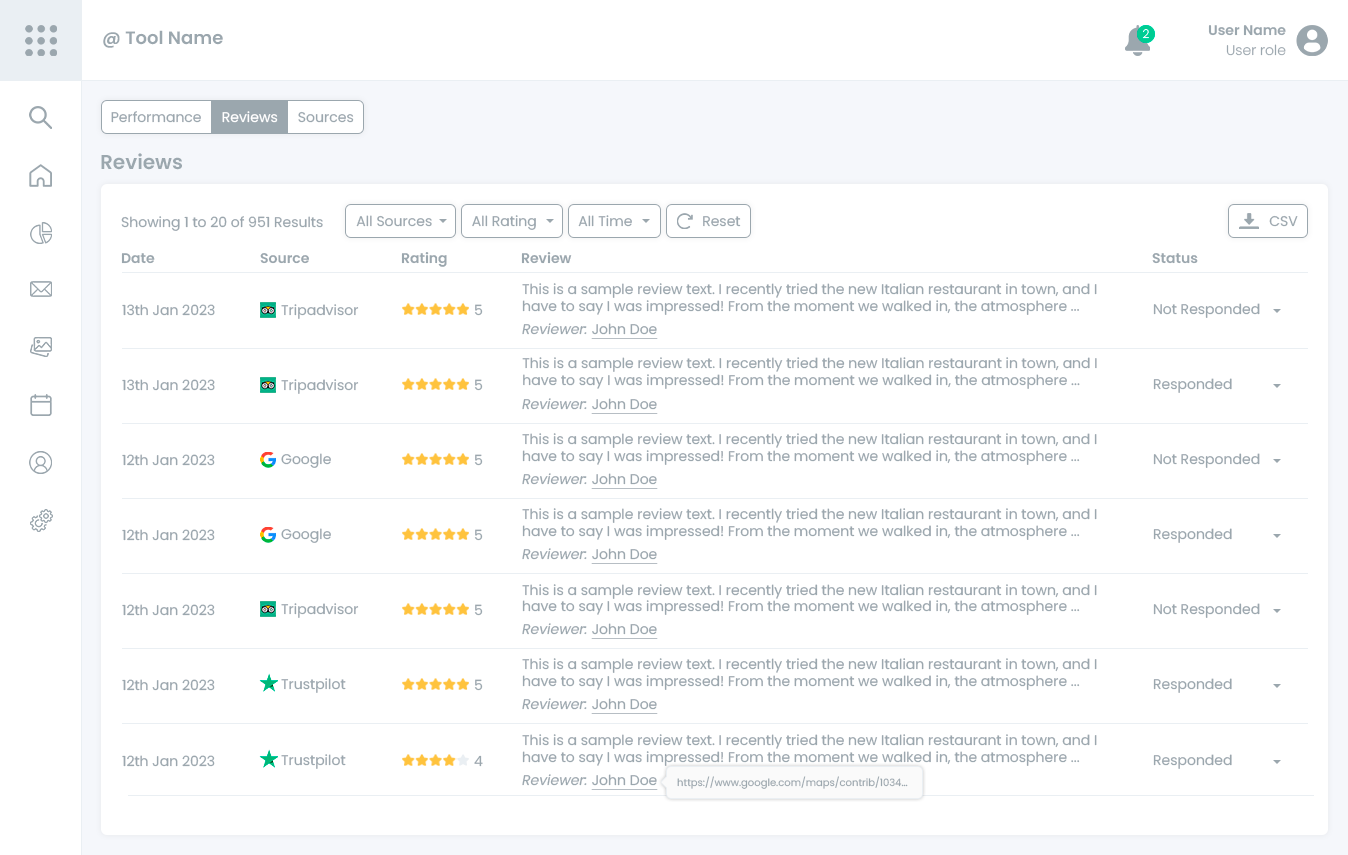Open the All Time filter dropdown
1348x855 pixels.
pyautogui.click(x=614, y=221)
